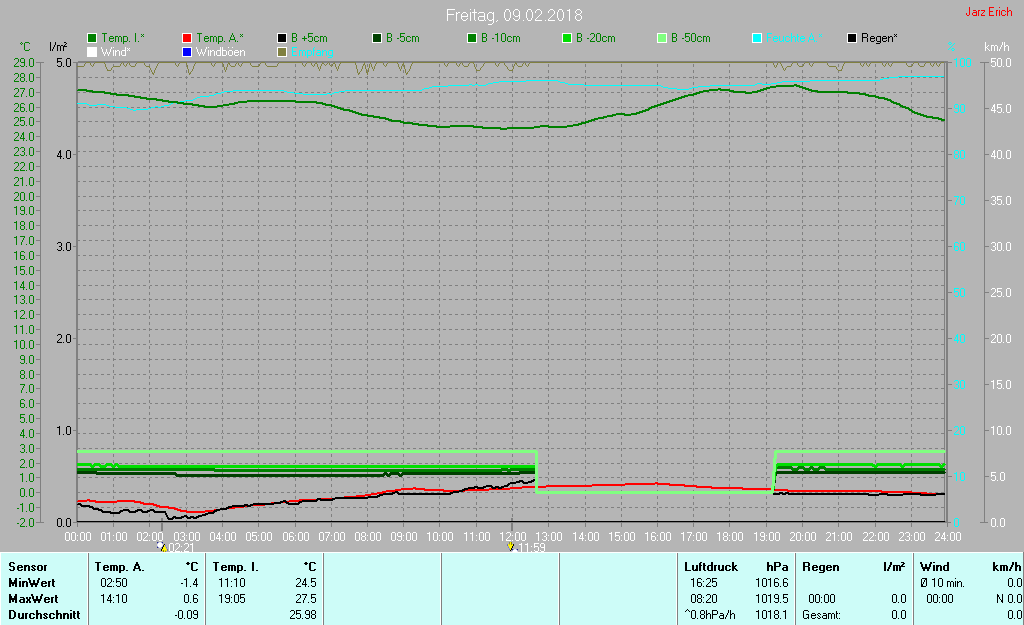Toggle the B -10cm legend entry
The height and width of the screenshot is (625, 1024).
[x=472, y=38]
